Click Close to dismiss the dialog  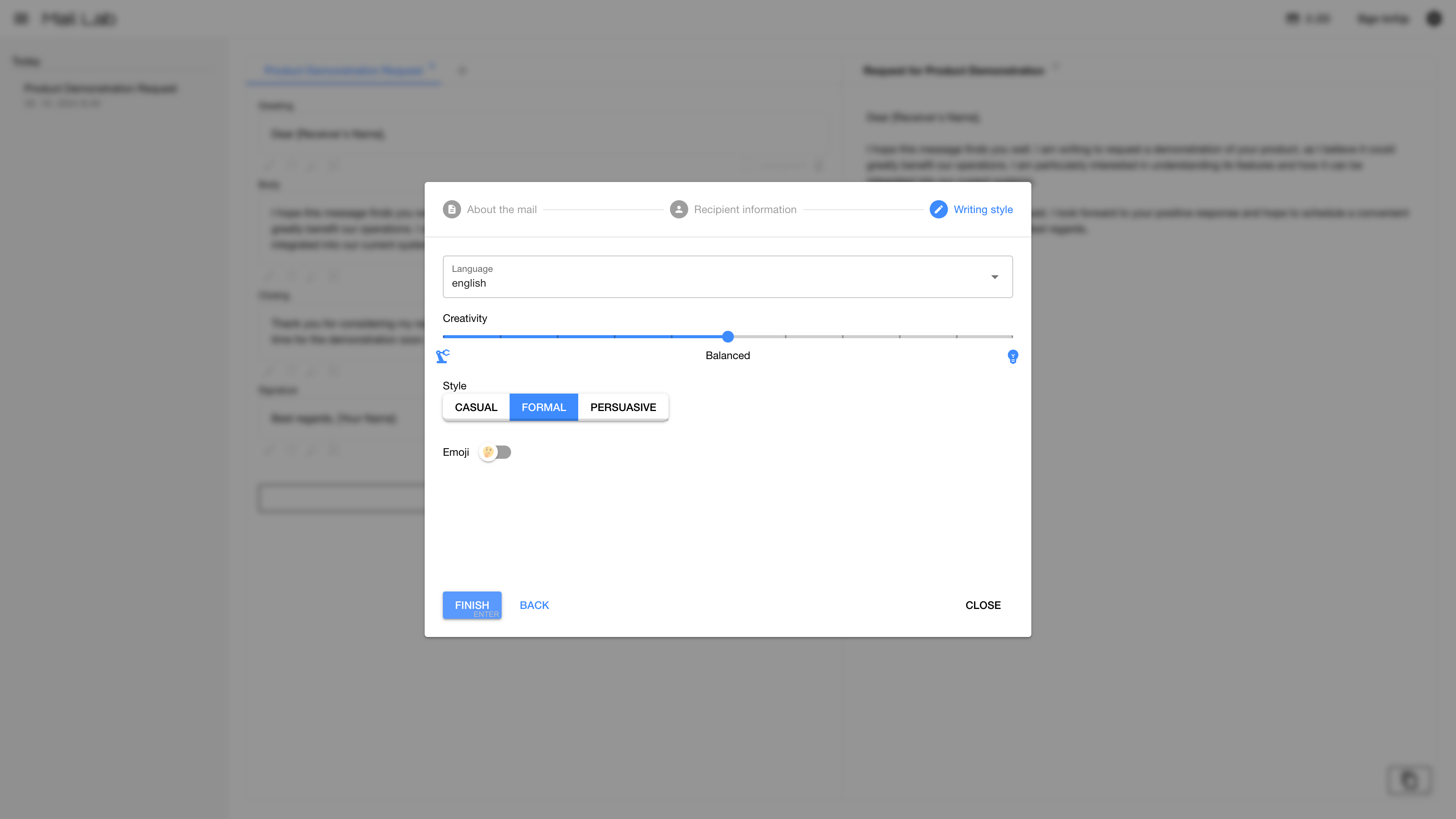tap(982, 605)
